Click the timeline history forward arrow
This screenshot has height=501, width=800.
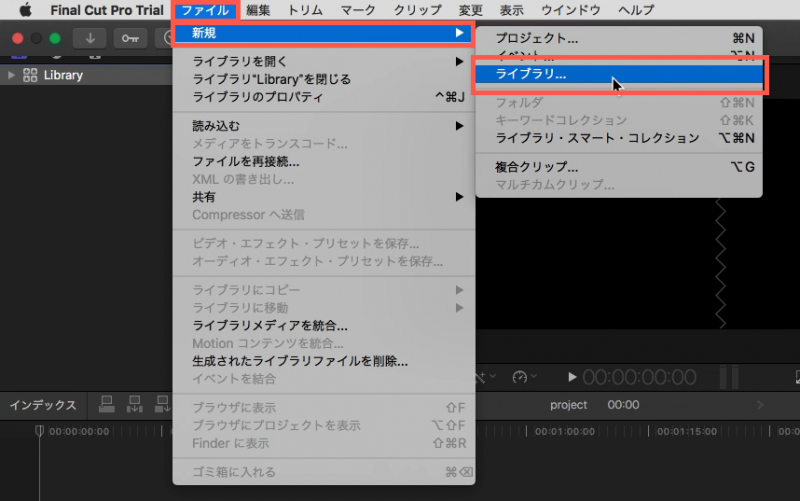[x=760, y=405]
